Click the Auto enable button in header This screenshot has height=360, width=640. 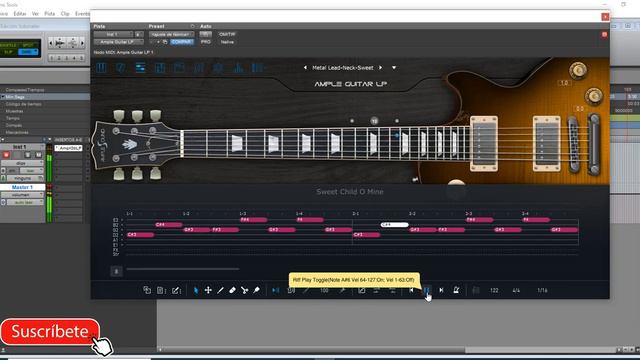click(205, 34)
